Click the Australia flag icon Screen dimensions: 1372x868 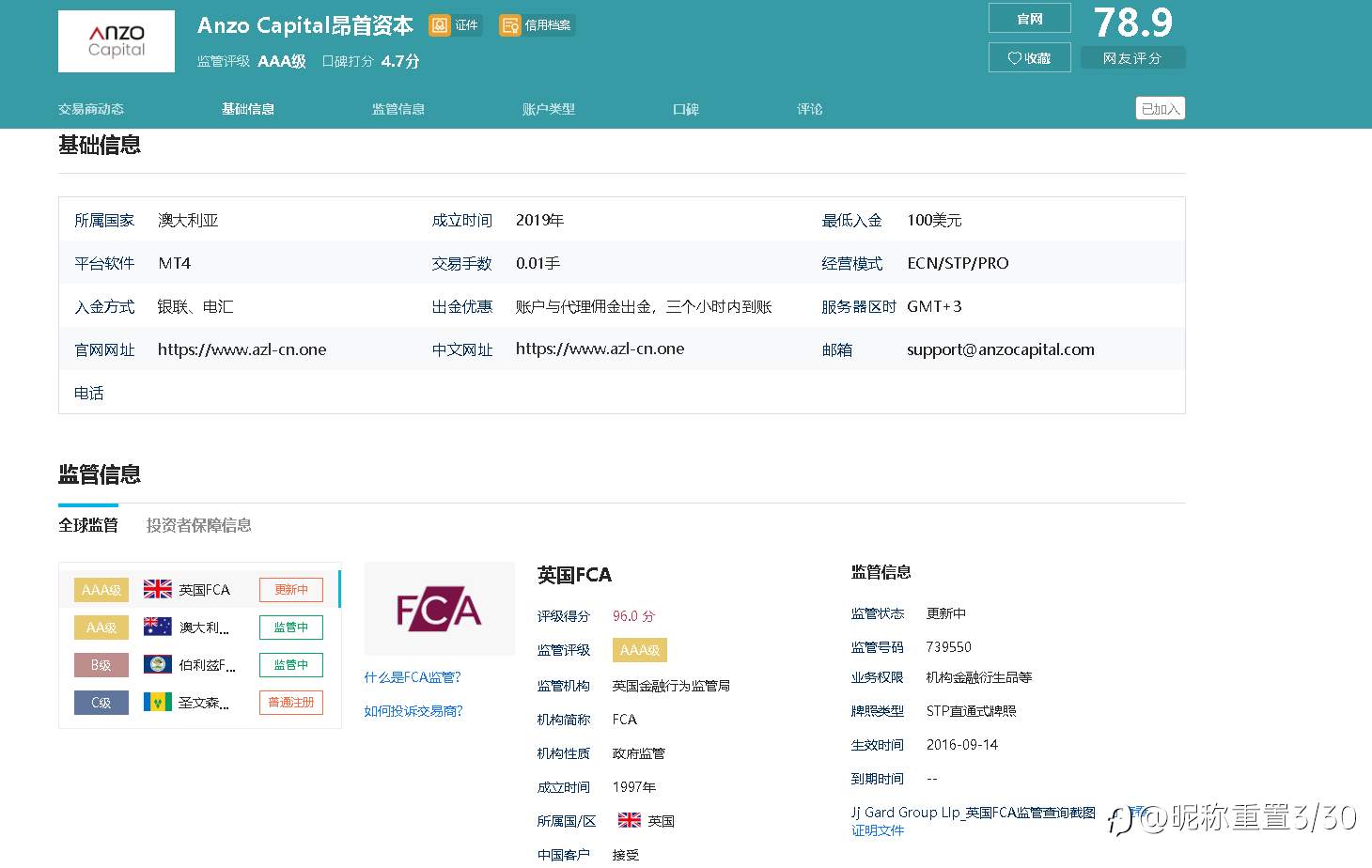tap(158, 627)
